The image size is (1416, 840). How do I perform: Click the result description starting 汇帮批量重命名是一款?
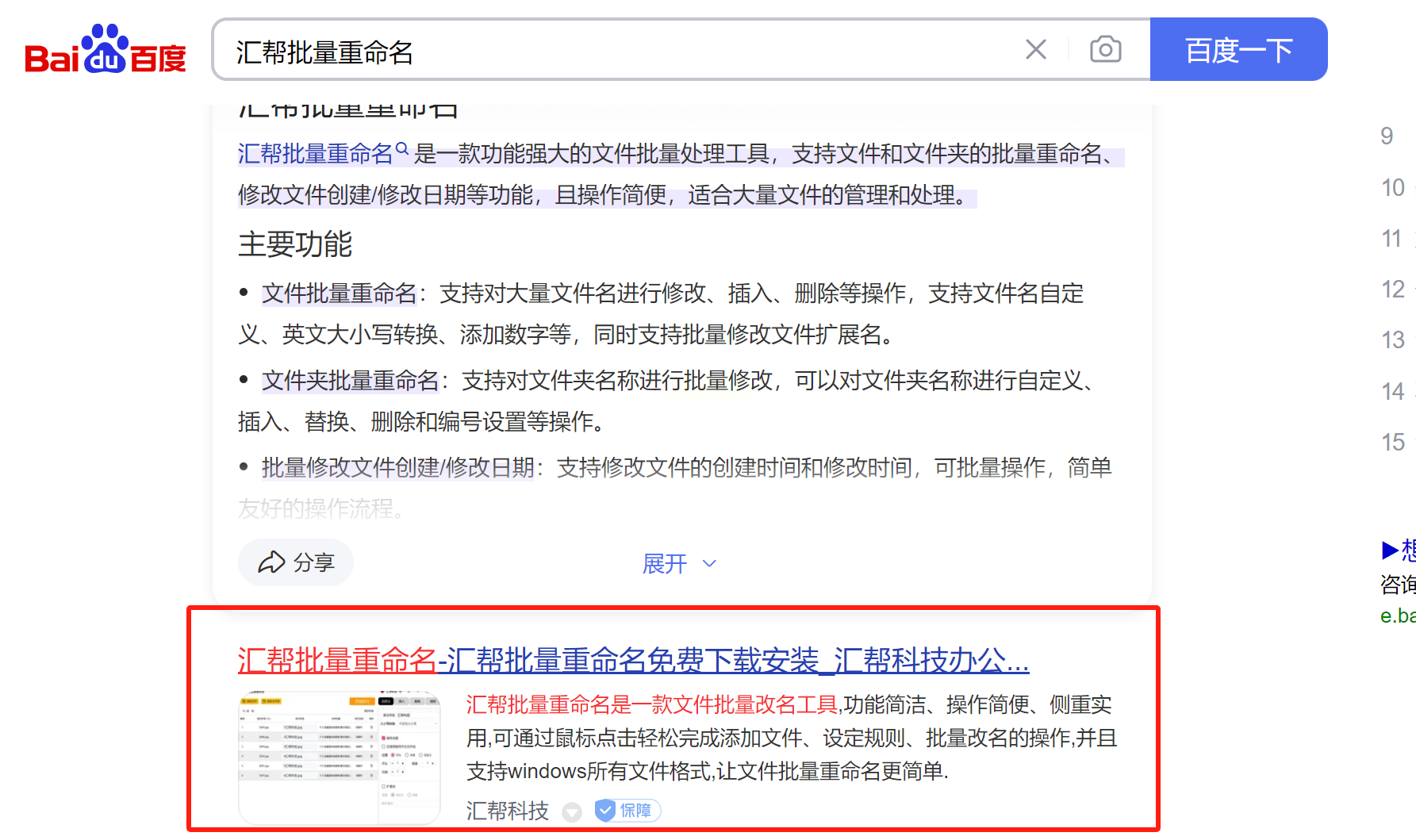[x=792, y=738]
